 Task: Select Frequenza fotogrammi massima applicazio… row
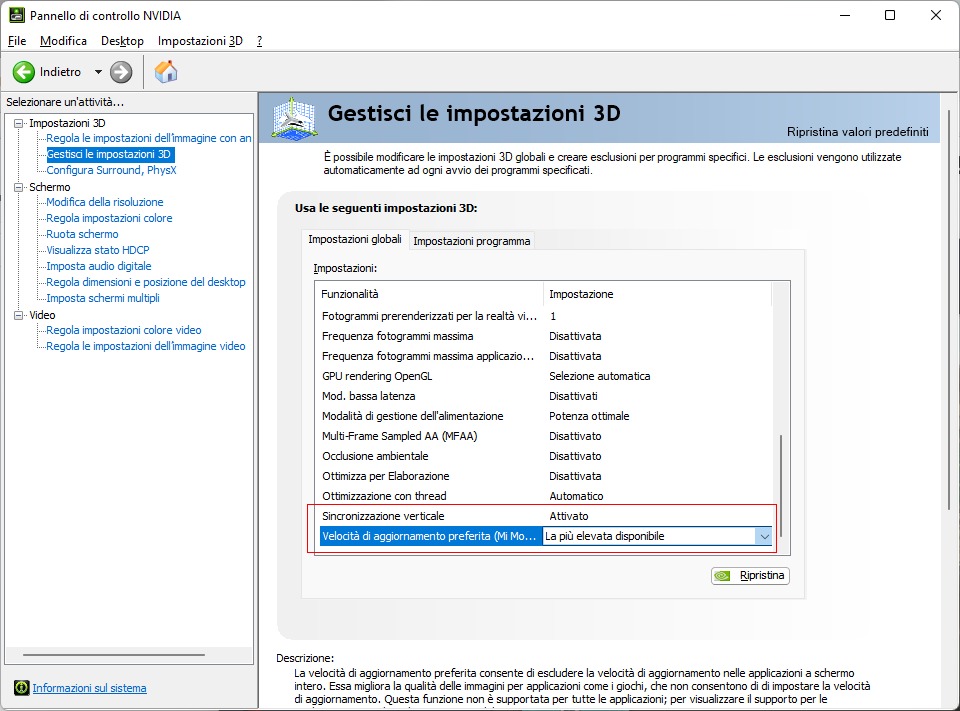pos(546,356)
